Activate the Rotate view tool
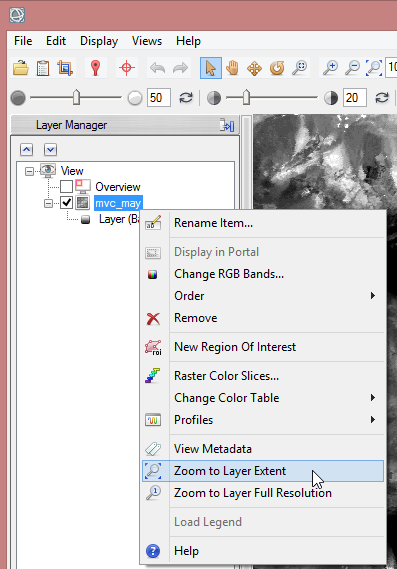The image size is (397, 569). click(277, 68)
